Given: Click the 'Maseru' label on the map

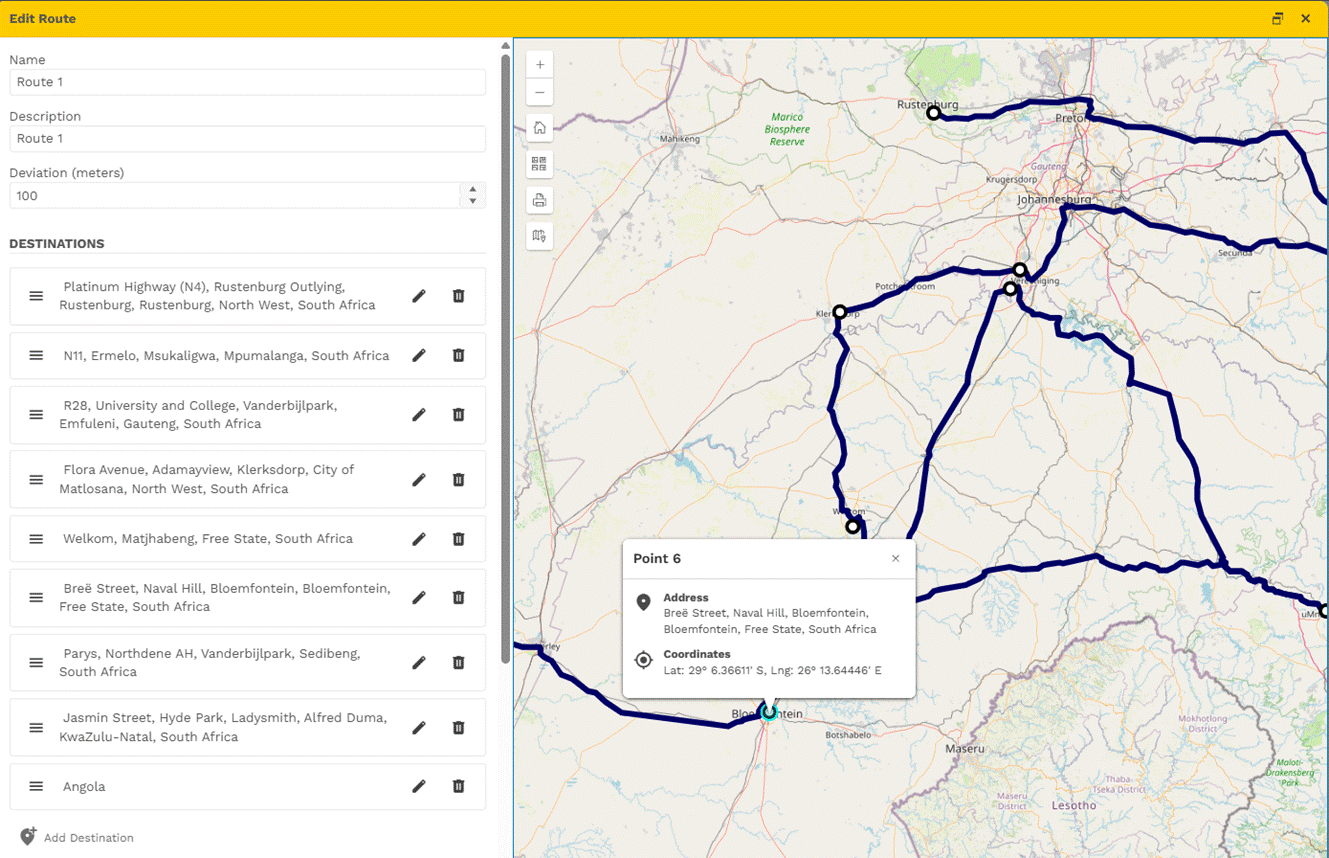Looking at the screenshot, I should [x=965, y=748].
